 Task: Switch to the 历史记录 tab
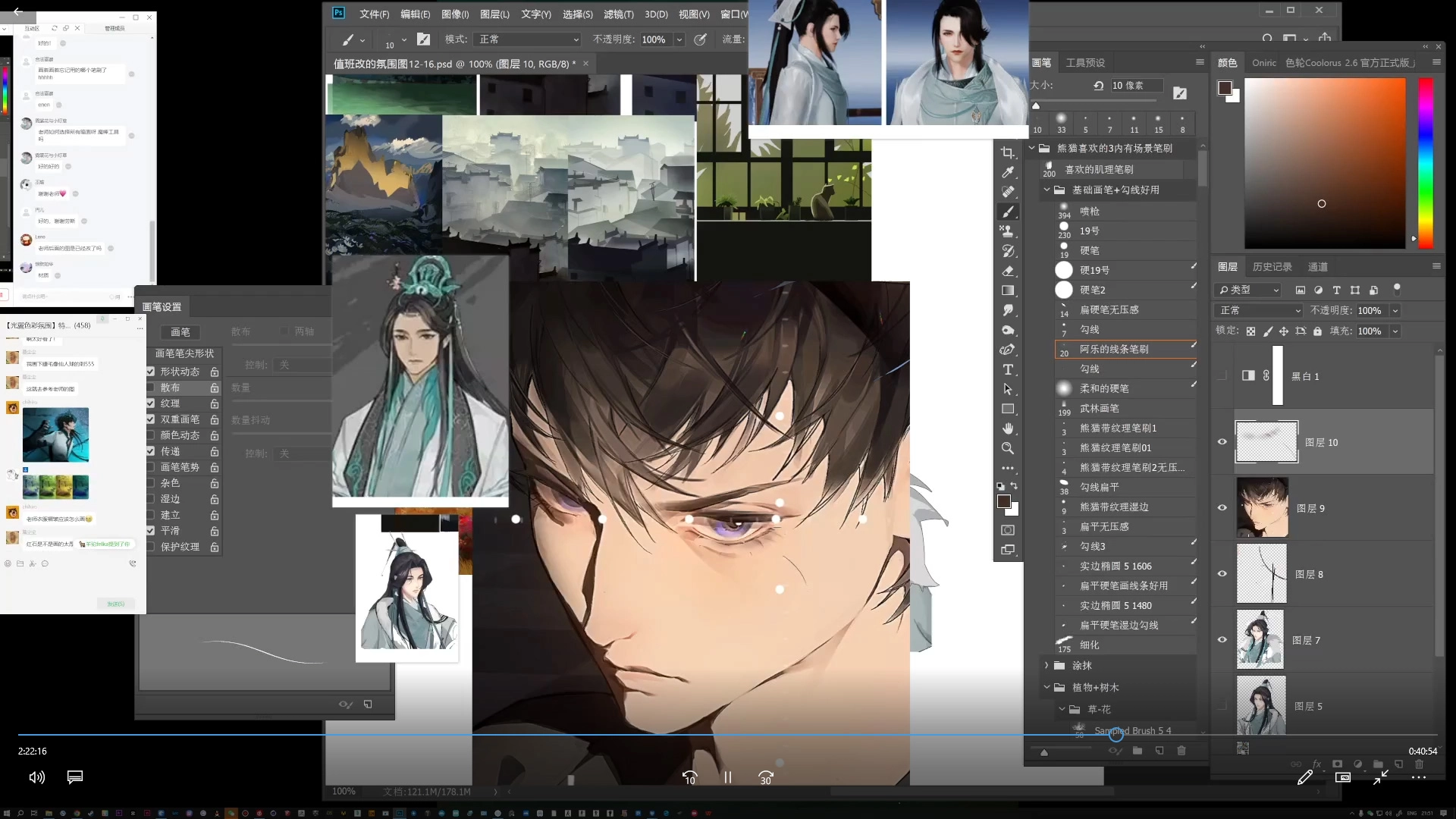tap(1272, 267)
